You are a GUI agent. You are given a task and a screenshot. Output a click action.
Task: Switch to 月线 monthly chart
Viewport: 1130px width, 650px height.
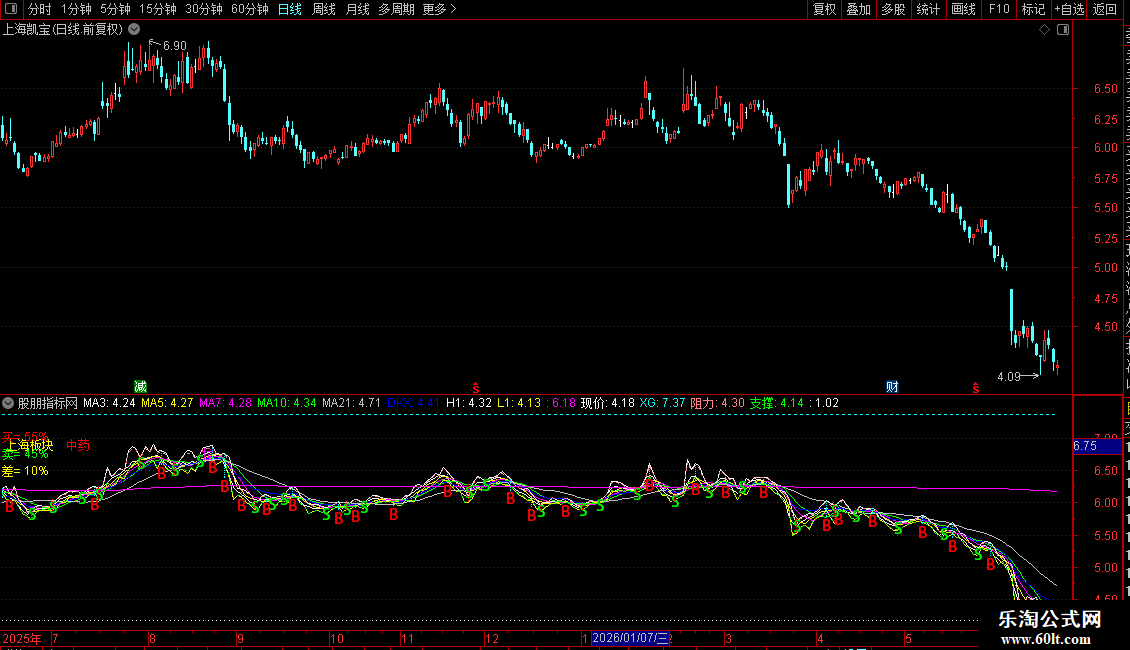coord(357,9)
